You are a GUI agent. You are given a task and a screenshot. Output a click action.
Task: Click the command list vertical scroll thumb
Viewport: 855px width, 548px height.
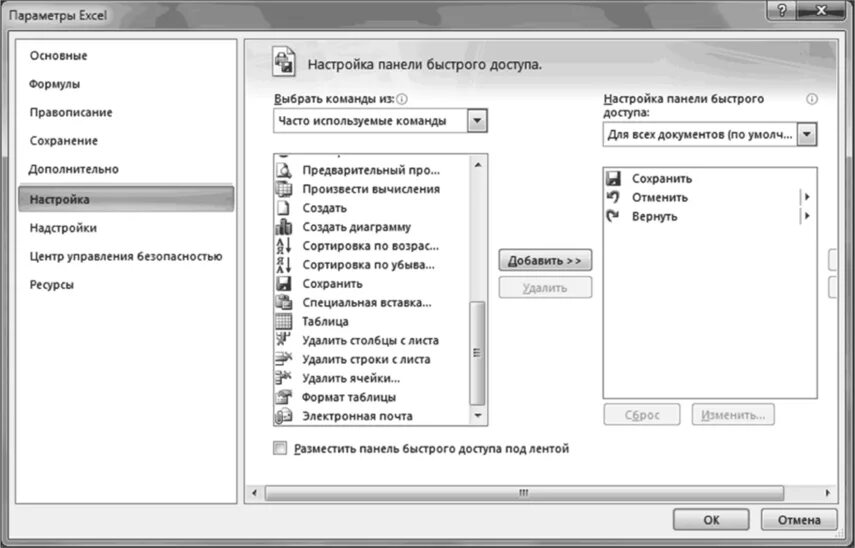click(477, 353)
